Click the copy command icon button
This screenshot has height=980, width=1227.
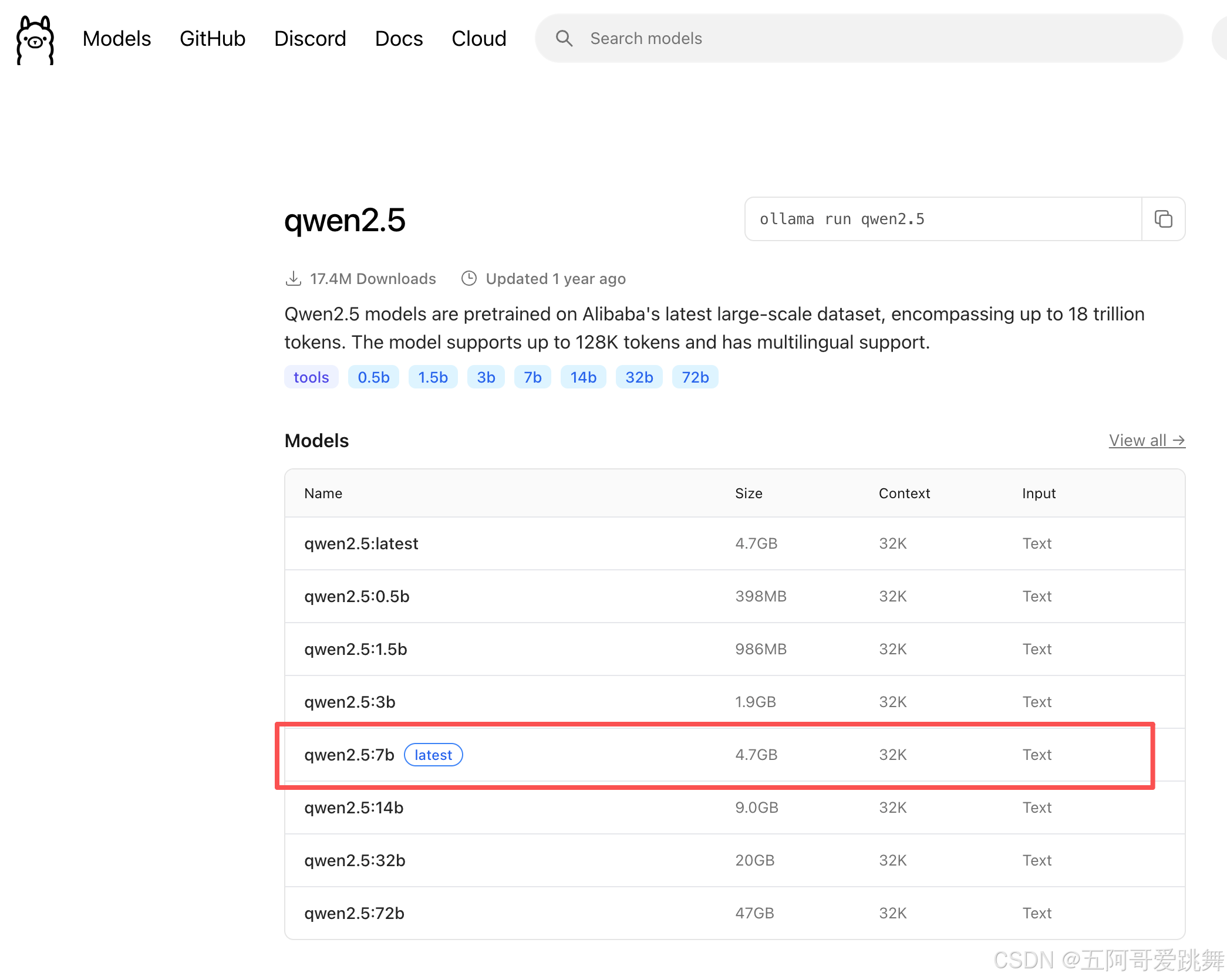point(1163,219)
